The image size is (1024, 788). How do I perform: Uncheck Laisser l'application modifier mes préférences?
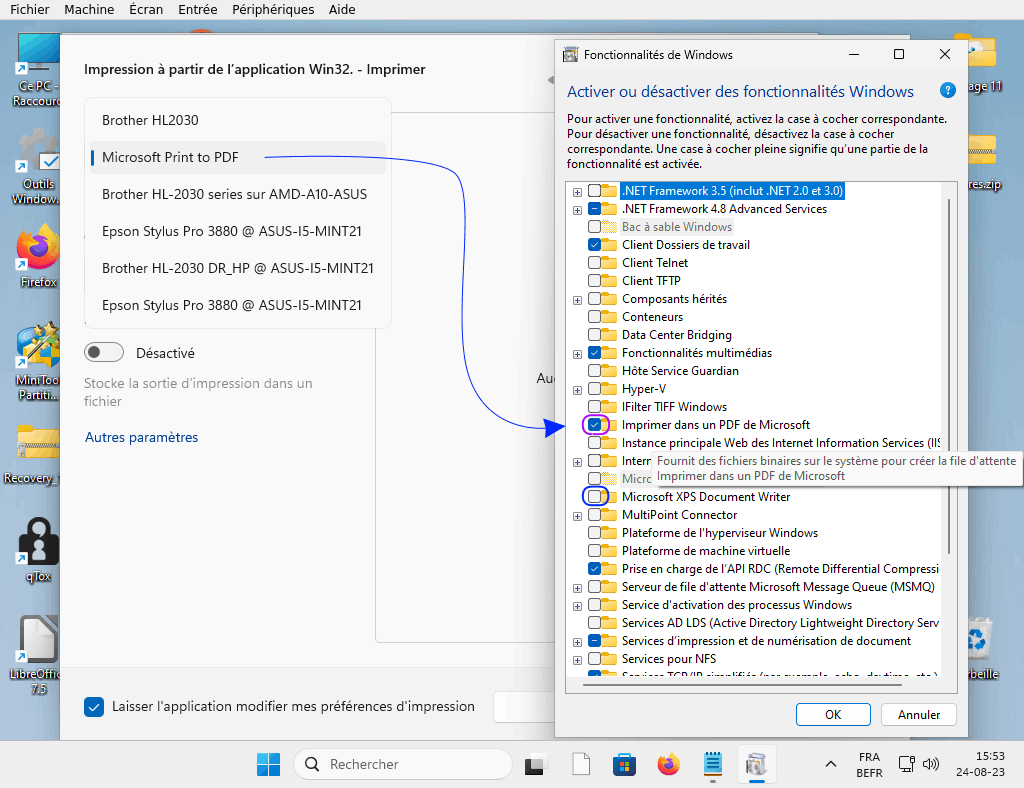point(93,706)
